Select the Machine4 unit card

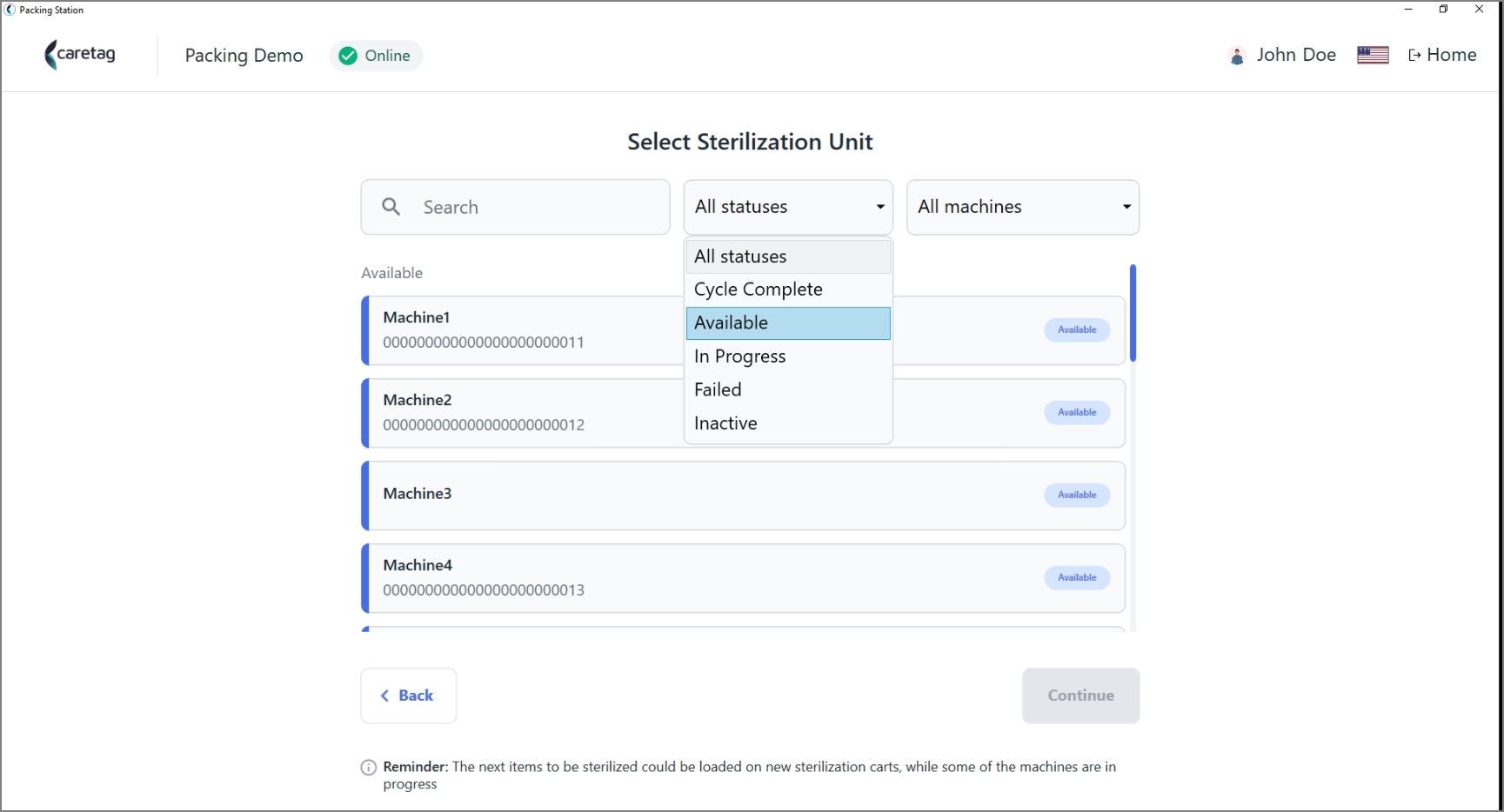(744, 578)
